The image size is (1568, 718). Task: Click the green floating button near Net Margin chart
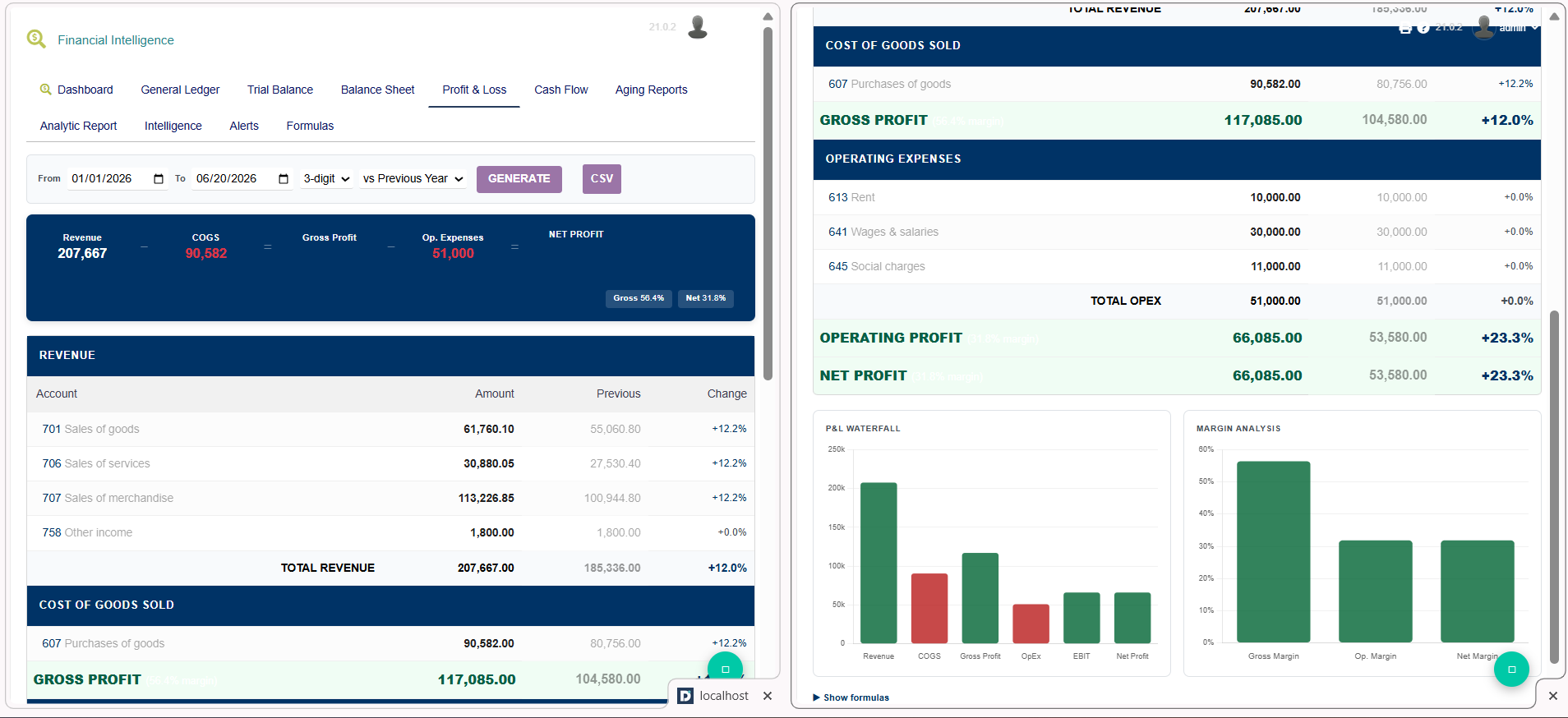click(1511, 670)
